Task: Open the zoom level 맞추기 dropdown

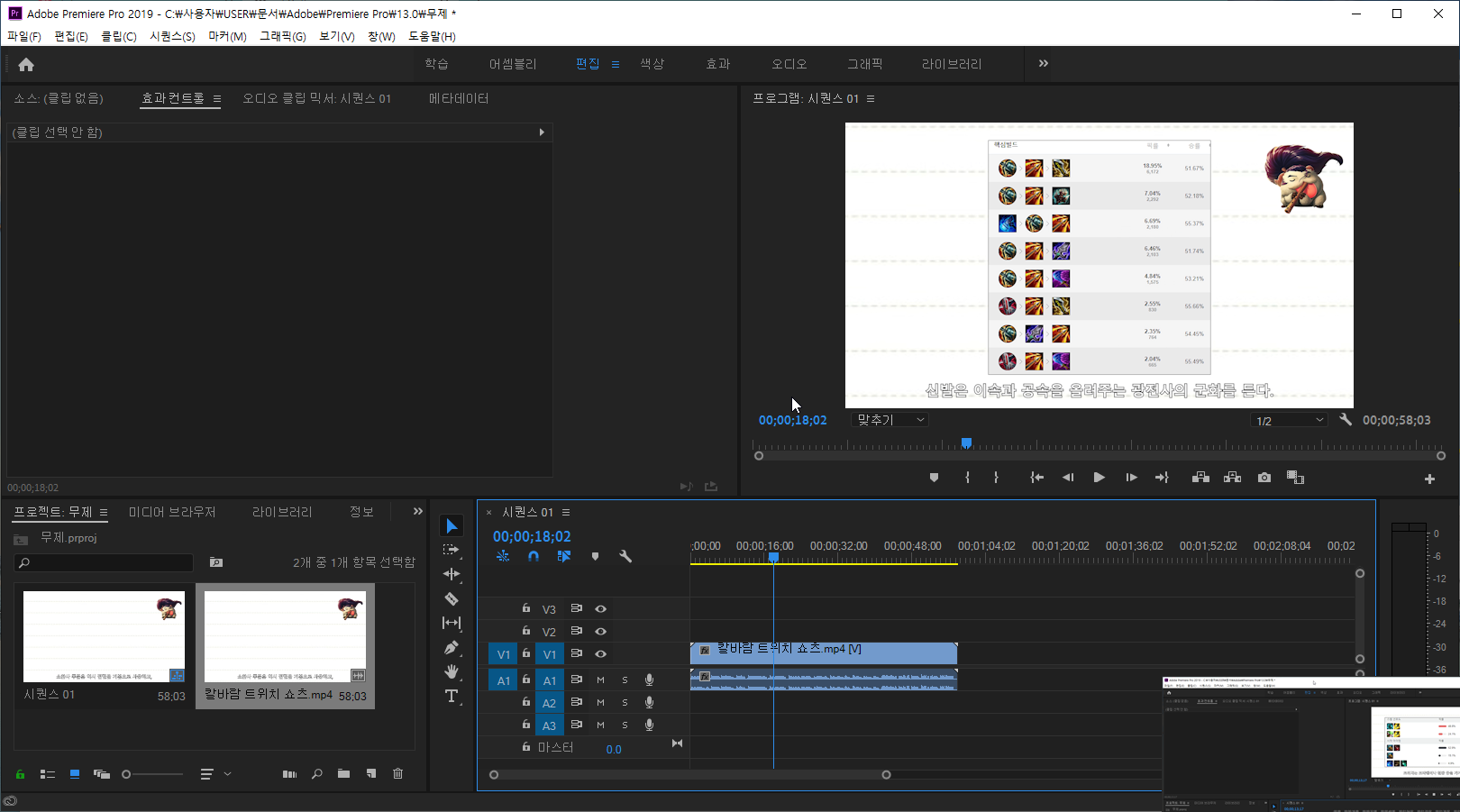Action: (890, 420)
